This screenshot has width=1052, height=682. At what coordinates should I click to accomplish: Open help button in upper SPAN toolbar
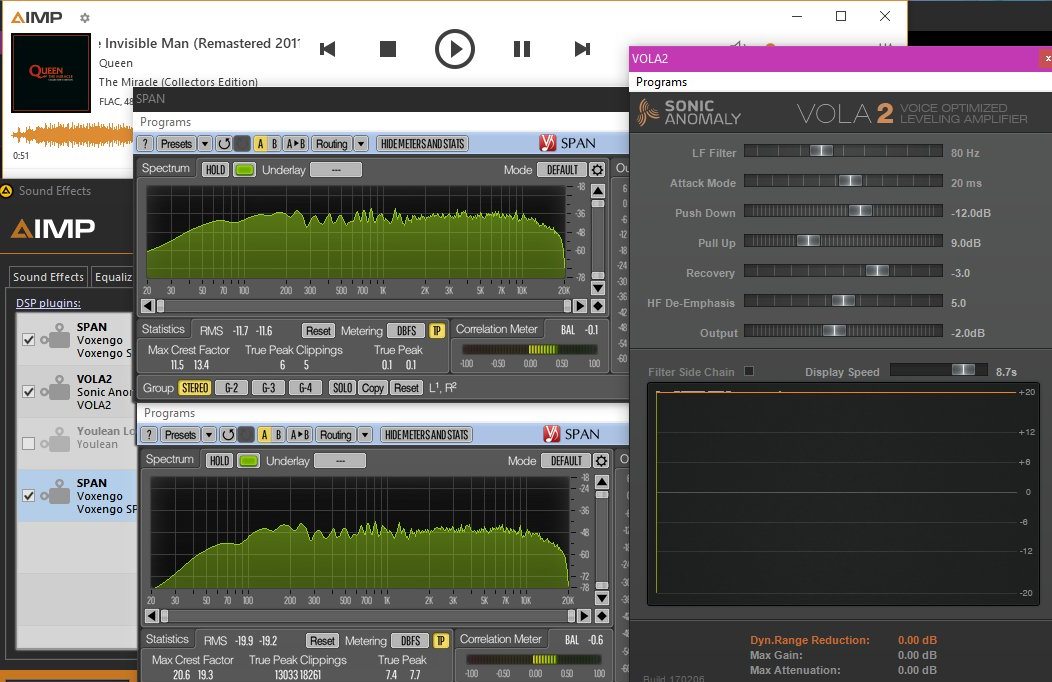[146, 144]
